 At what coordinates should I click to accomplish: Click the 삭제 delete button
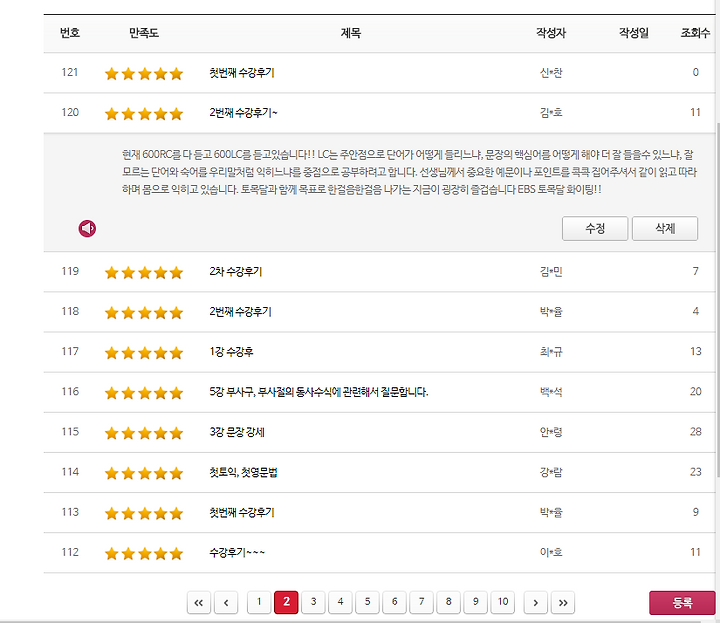click(665, 228)
